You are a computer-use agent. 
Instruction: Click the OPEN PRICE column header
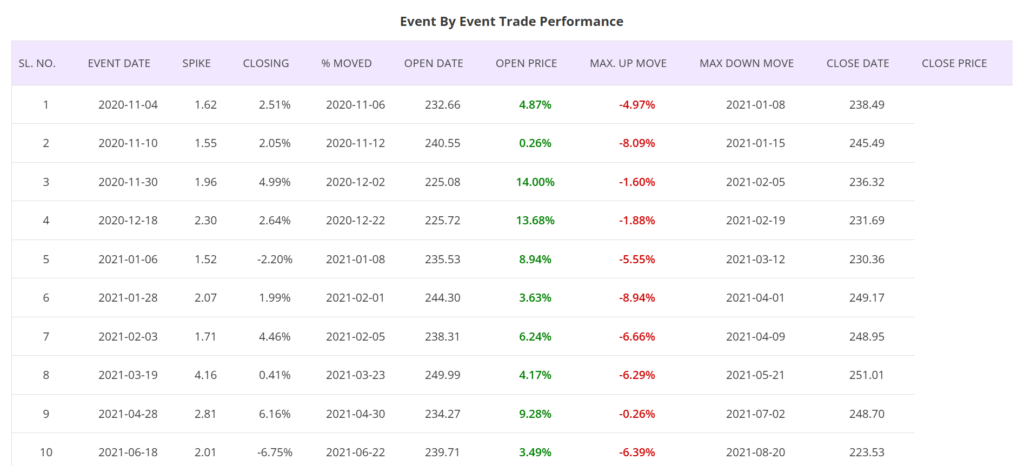[526, 63]
